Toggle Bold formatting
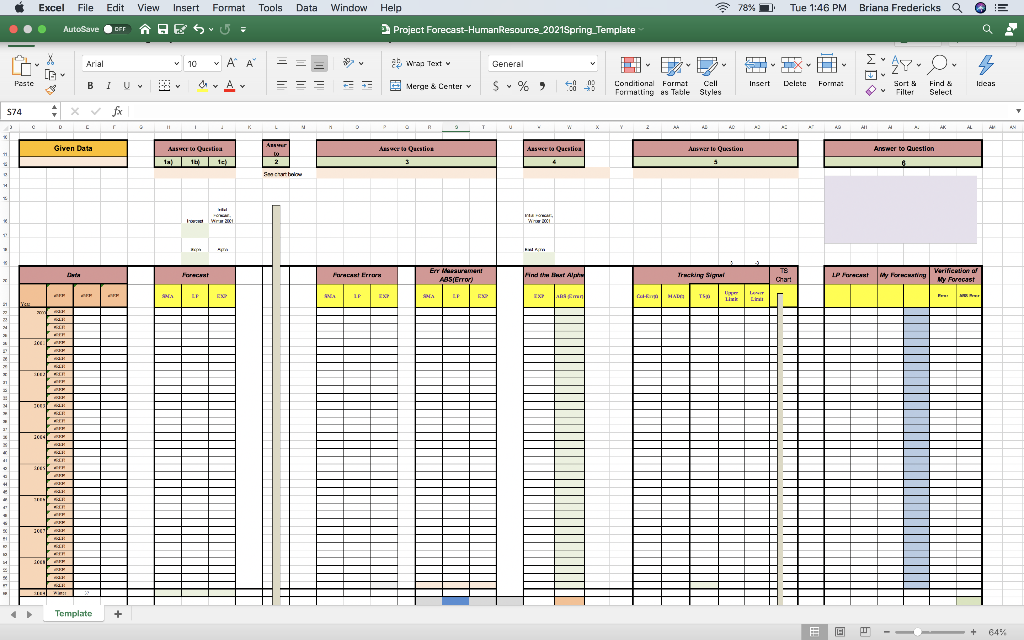Screen dimensions: 1024x640 (90, 86)
